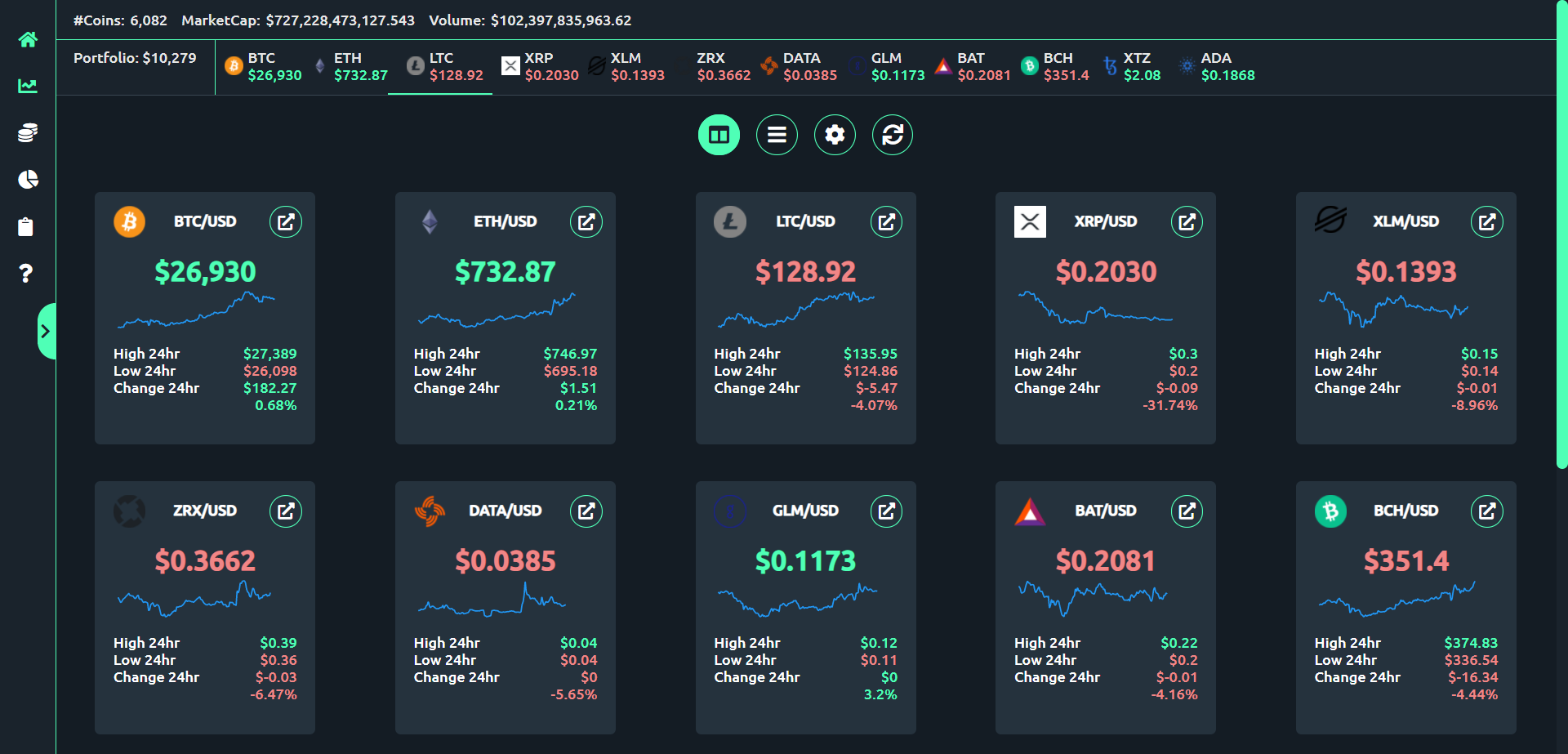
Task: Click the 3.2% change in GLM card
Action: click(880, 694)
